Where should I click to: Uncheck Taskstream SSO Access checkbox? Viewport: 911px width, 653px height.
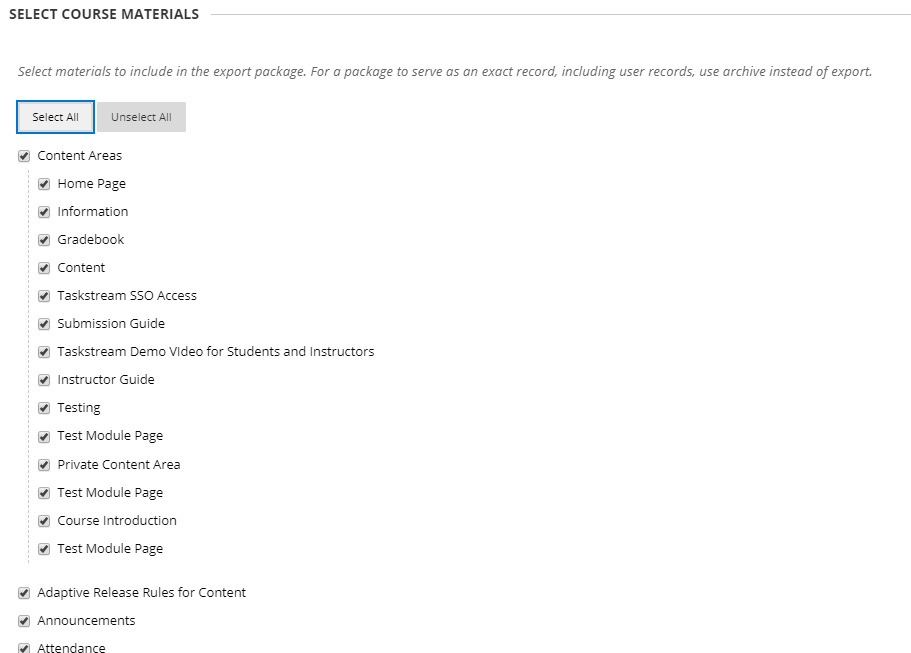(44, 296)
